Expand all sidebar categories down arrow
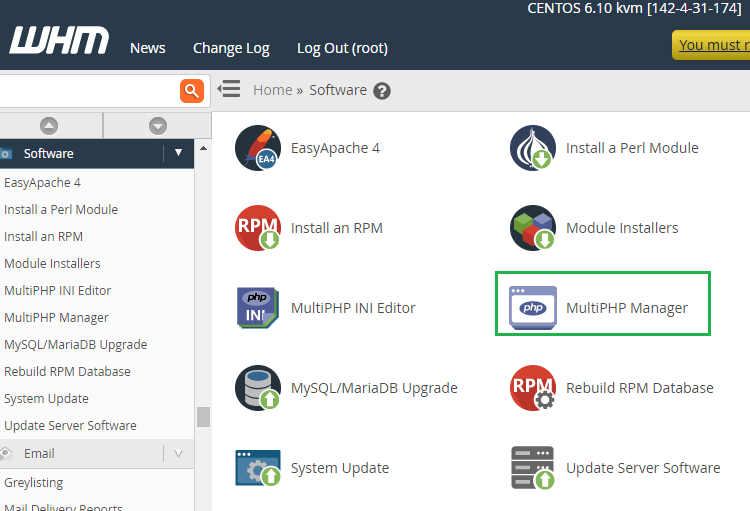Viewport: 750px width, 511px height. (158, 126)
